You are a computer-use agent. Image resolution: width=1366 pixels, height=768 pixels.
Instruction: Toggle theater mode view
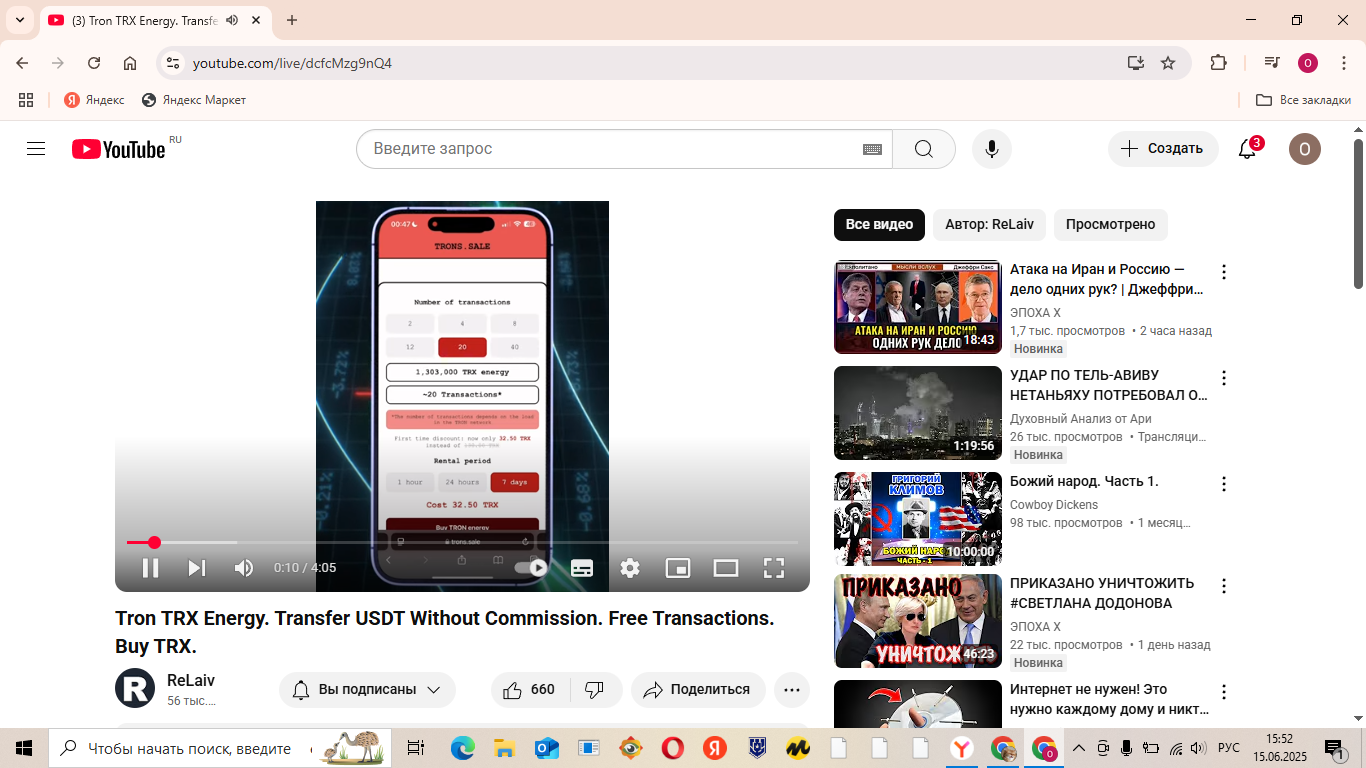pos(726,568)
